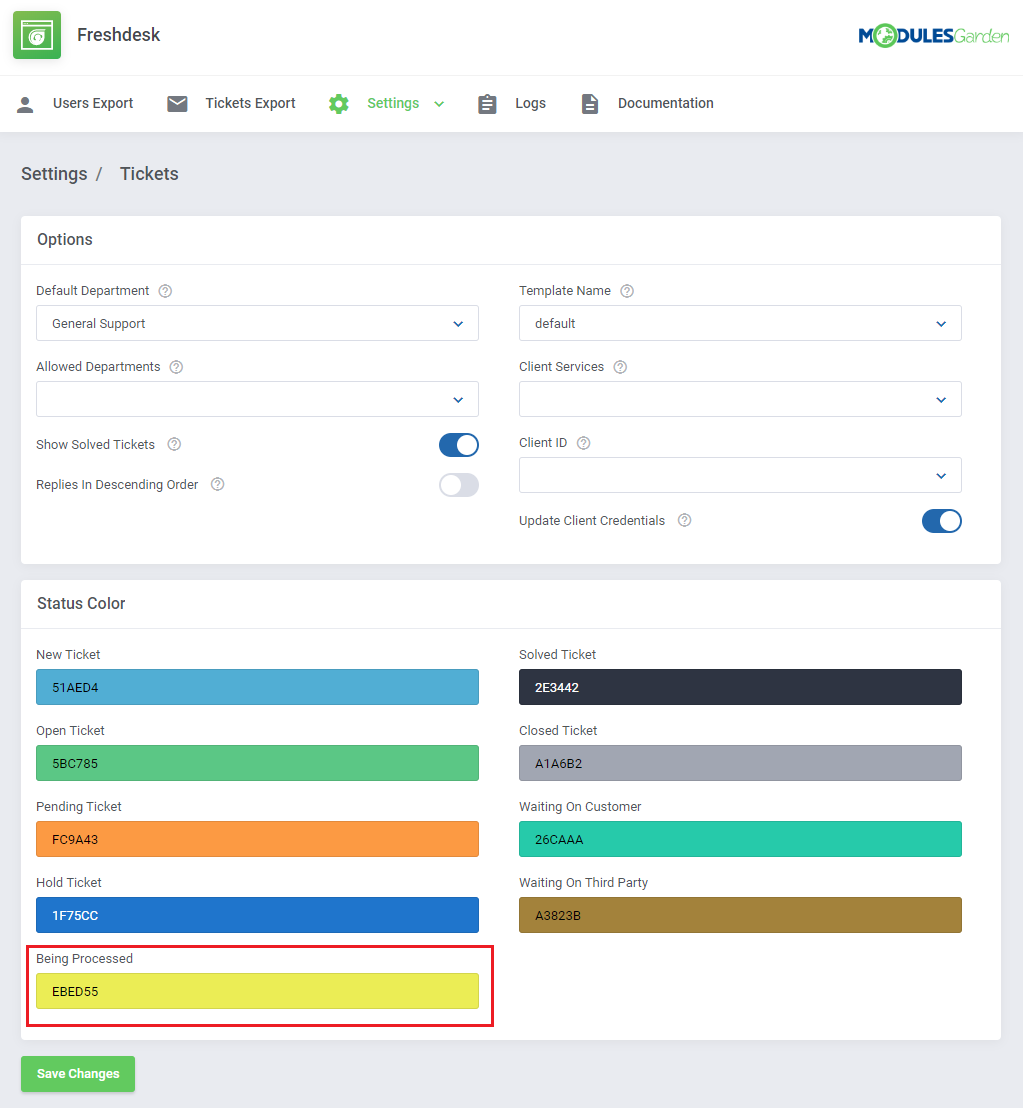Click the green Freshdesk logo icon
Screen dimensions: 1023x1108
[37, 35]
